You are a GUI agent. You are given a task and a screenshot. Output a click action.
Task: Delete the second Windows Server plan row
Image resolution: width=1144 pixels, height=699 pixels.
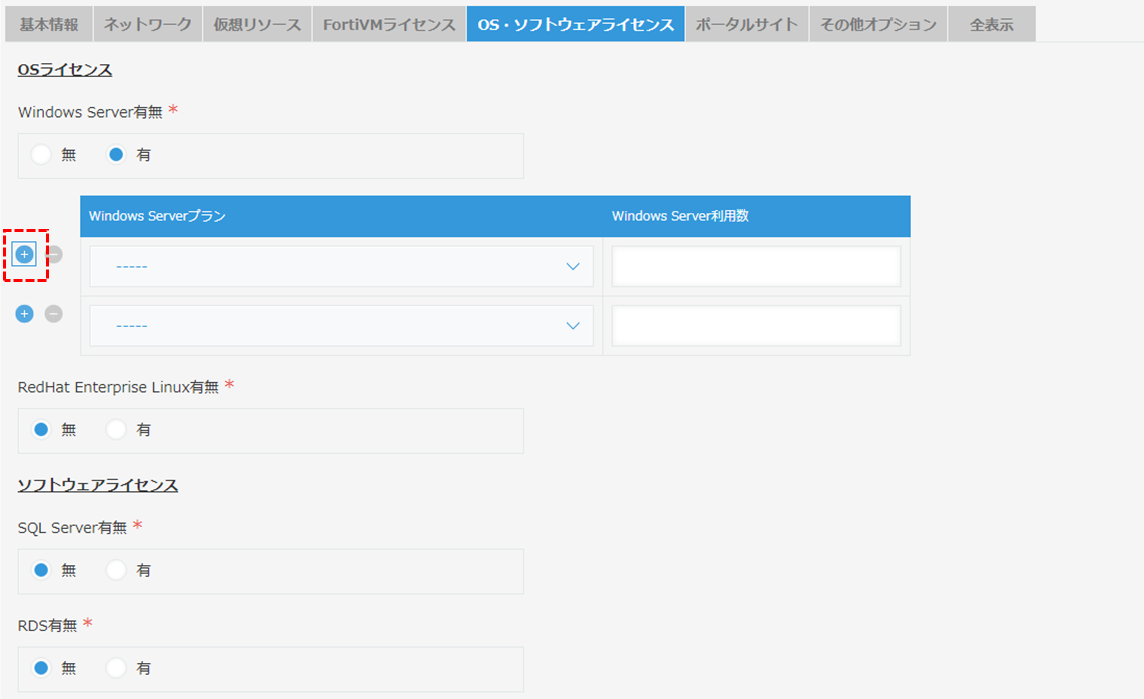(53, 314)
